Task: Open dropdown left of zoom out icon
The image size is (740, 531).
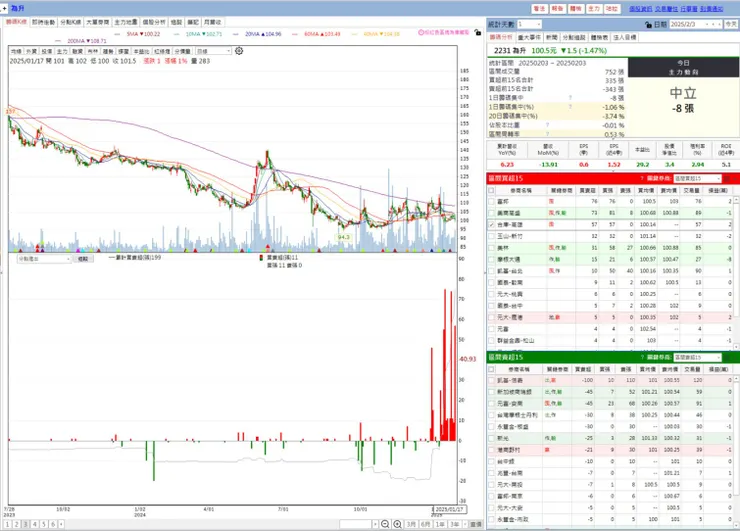Action: click(x=375, y=524)
